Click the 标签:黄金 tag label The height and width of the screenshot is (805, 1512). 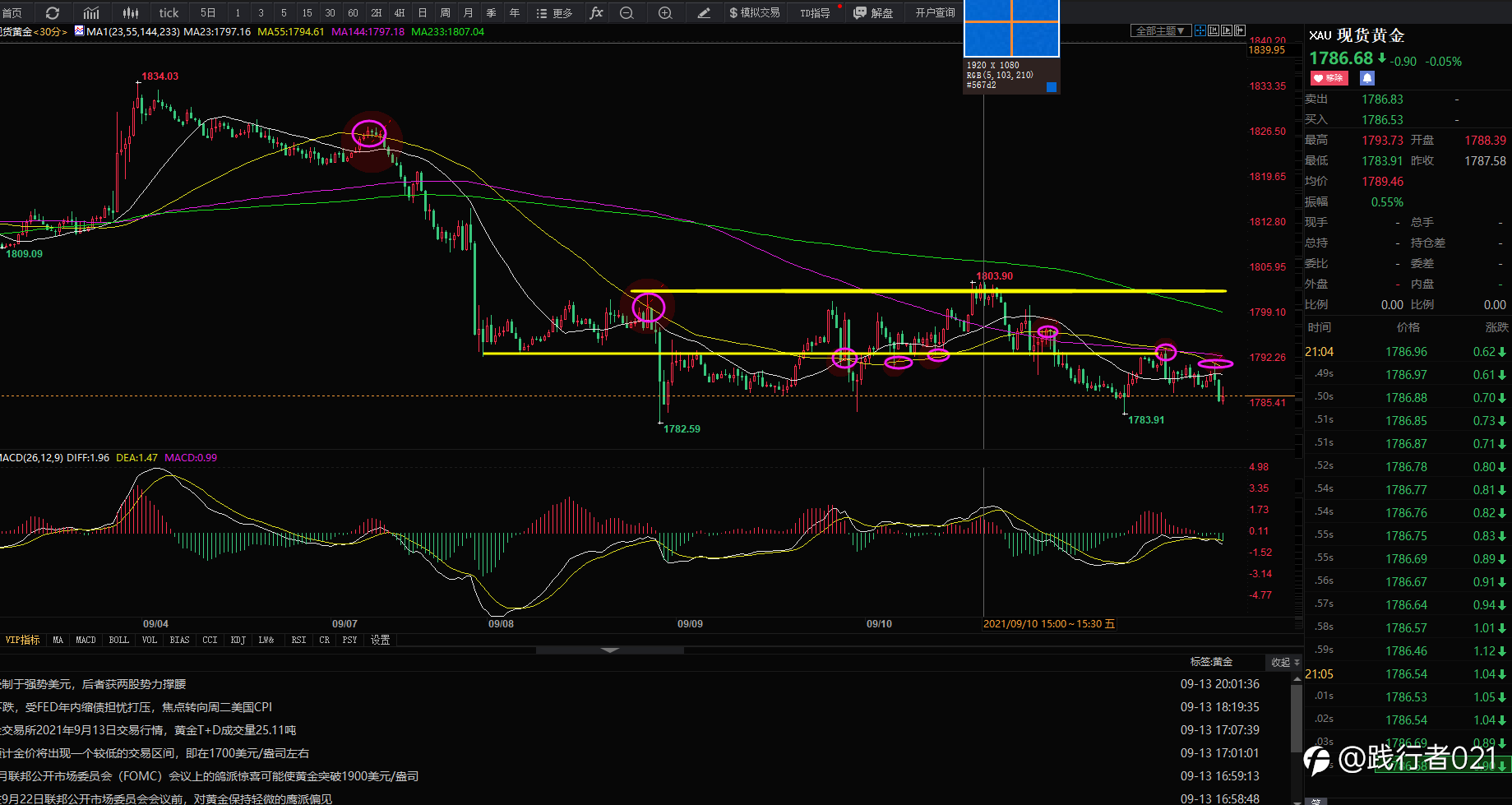1211,662
